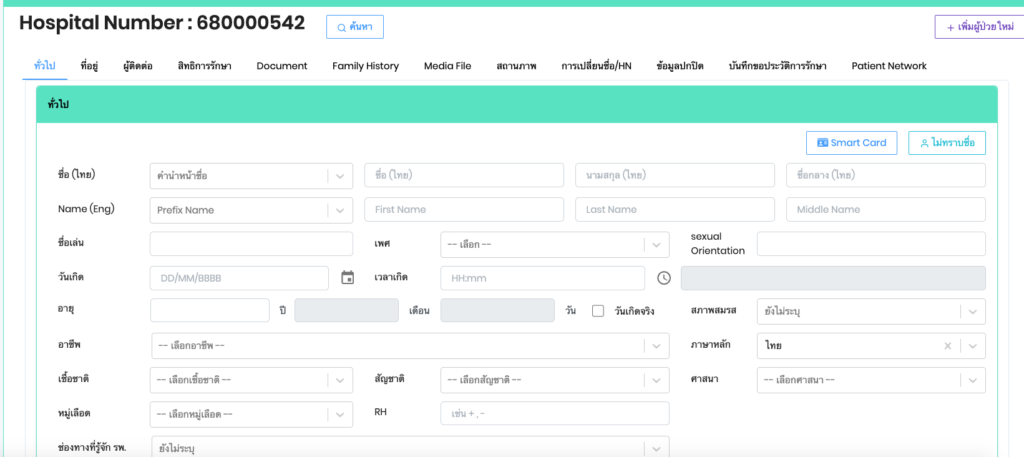Image resolution: width=1024 pixels, height=457 pixels.
Task: Expand the Prefix Name dropdown
Action: 251,210
